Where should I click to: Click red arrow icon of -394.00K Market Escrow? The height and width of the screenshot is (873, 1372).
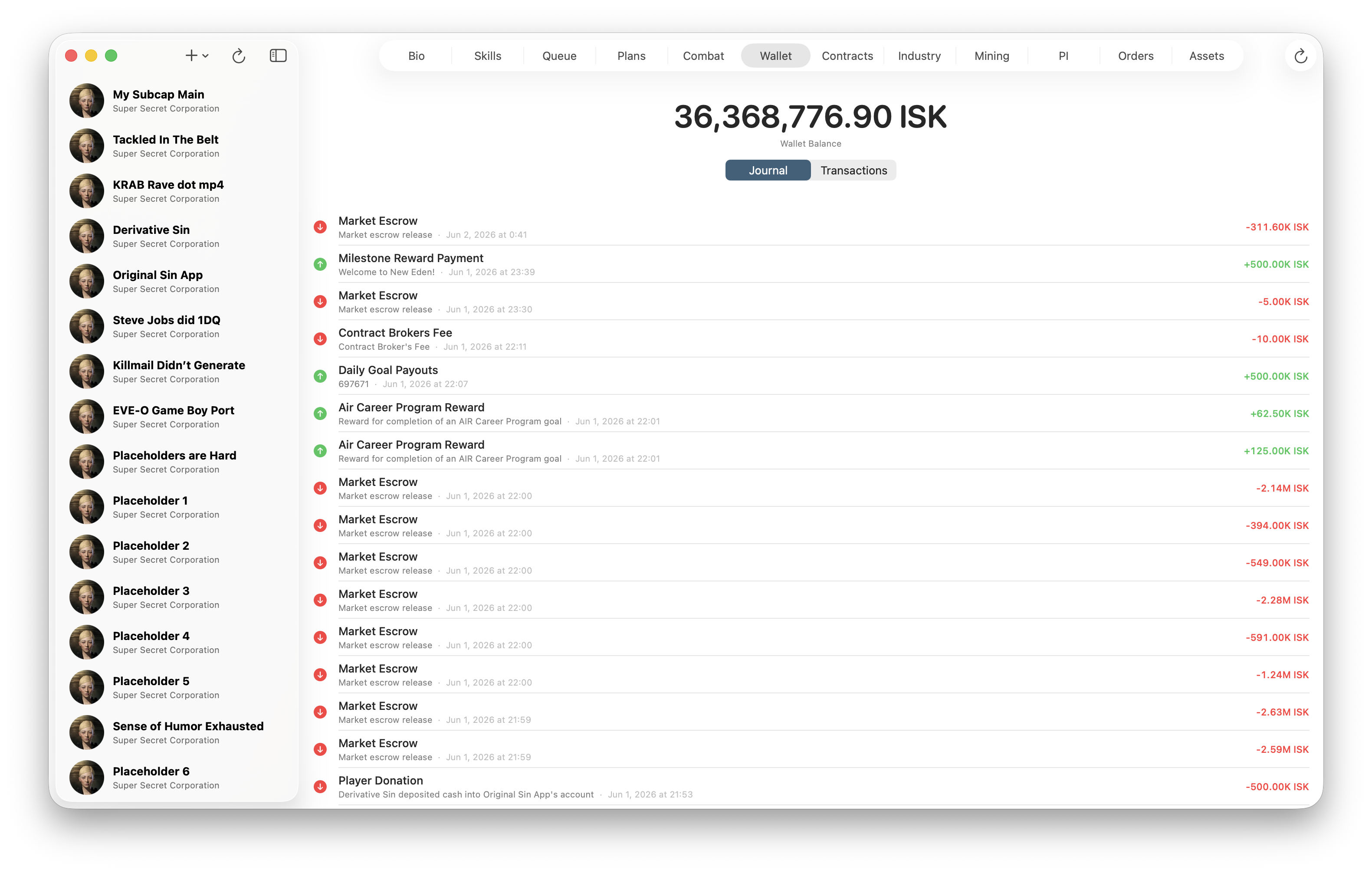[x=320, y=525]
